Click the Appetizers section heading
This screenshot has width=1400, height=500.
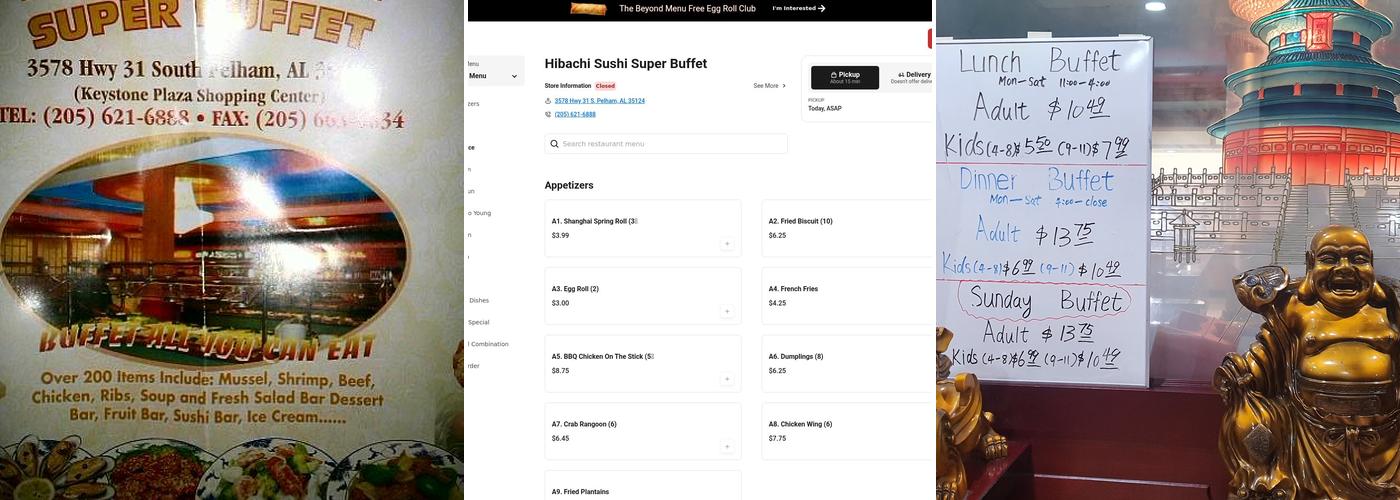coord(569,185)
